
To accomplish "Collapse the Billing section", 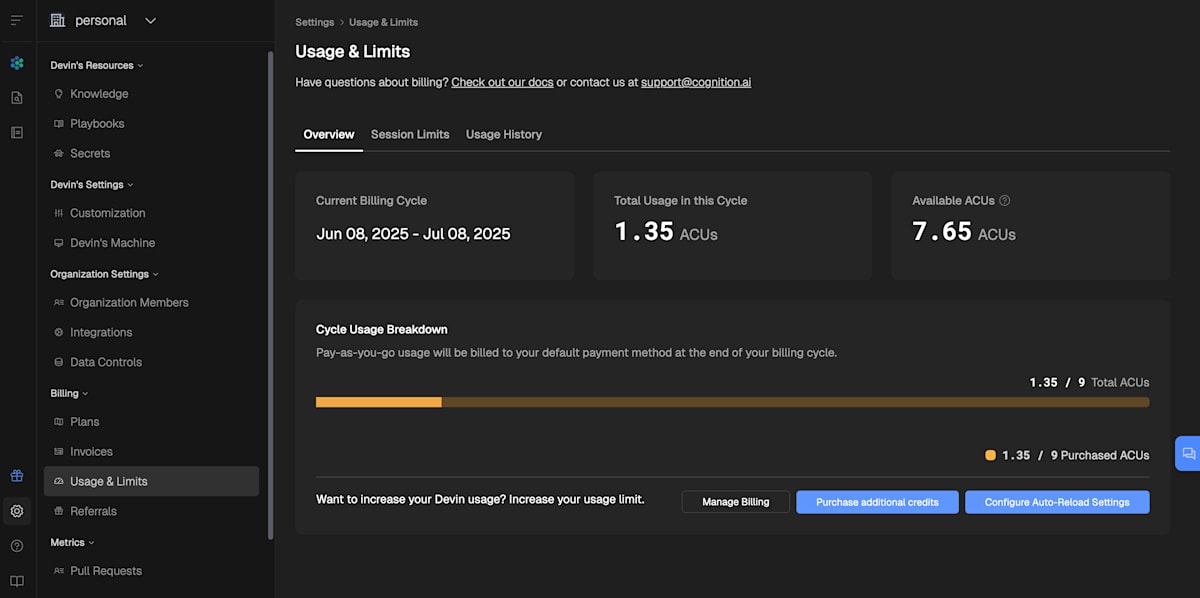I will click(x=69, y=393).
